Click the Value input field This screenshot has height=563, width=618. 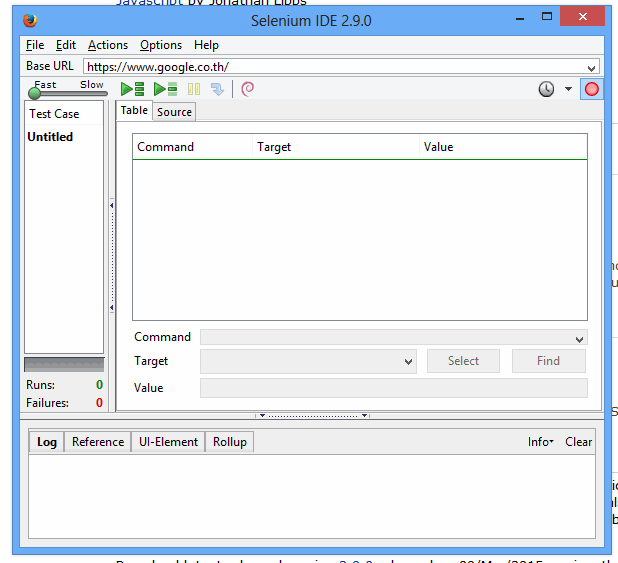point(394,388)
